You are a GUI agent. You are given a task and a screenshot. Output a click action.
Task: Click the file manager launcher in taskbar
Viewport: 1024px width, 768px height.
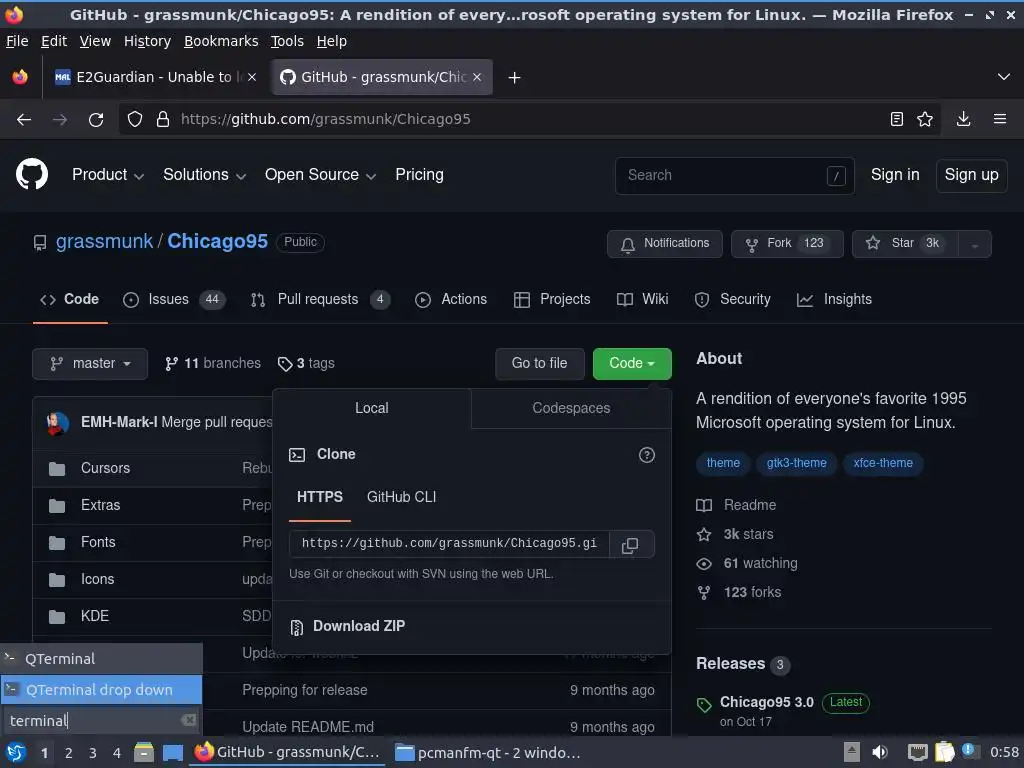coord(144,752)
